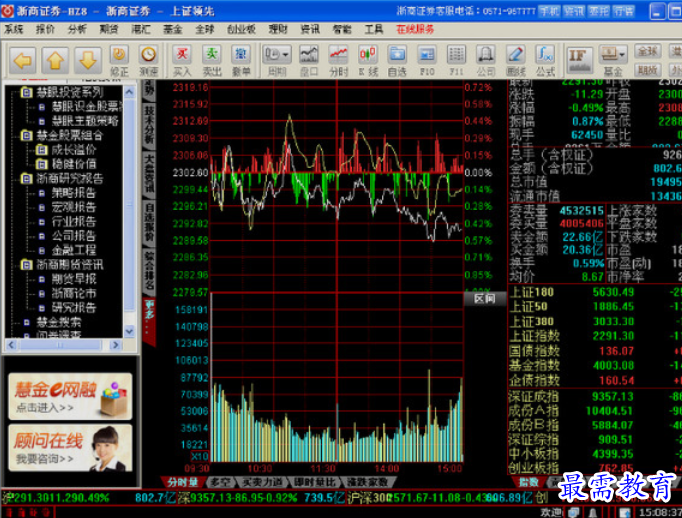The width and height of the screenshot is (682, 518).
Task: Open the 创业板 menu
Action: pyautogui.click(x=241, y=29)
